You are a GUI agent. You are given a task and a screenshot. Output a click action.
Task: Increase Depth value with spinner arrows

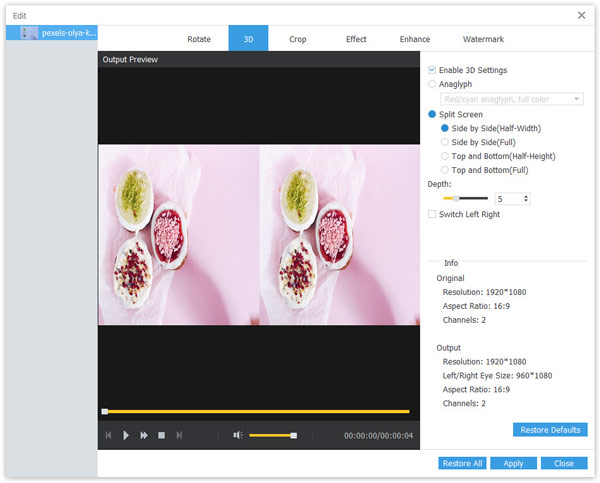[x=526, y=196]
